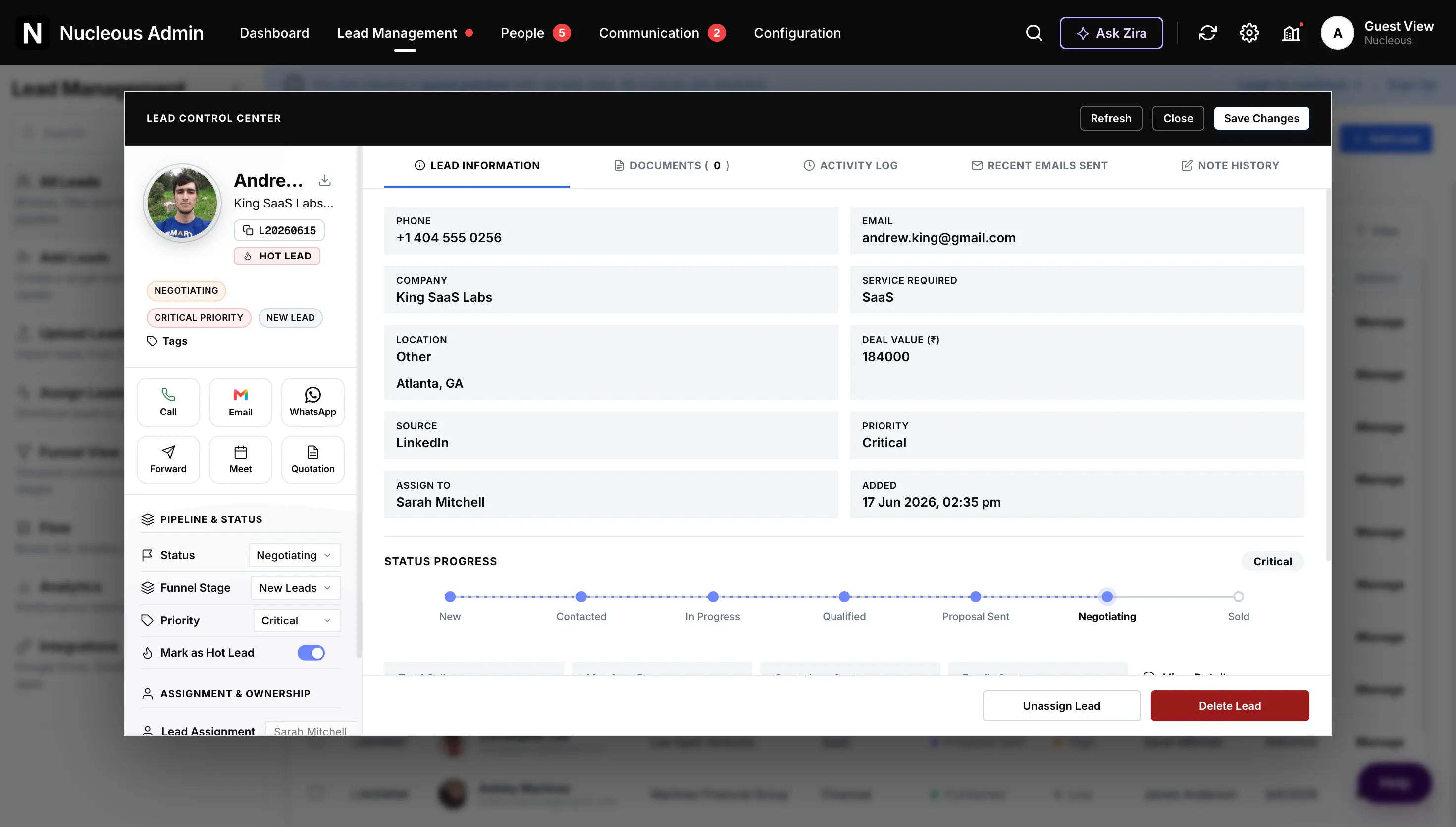This screenshot has width=1456, height=827.
Task: Click the Unassign Lead button
Action: (1061, 706)
